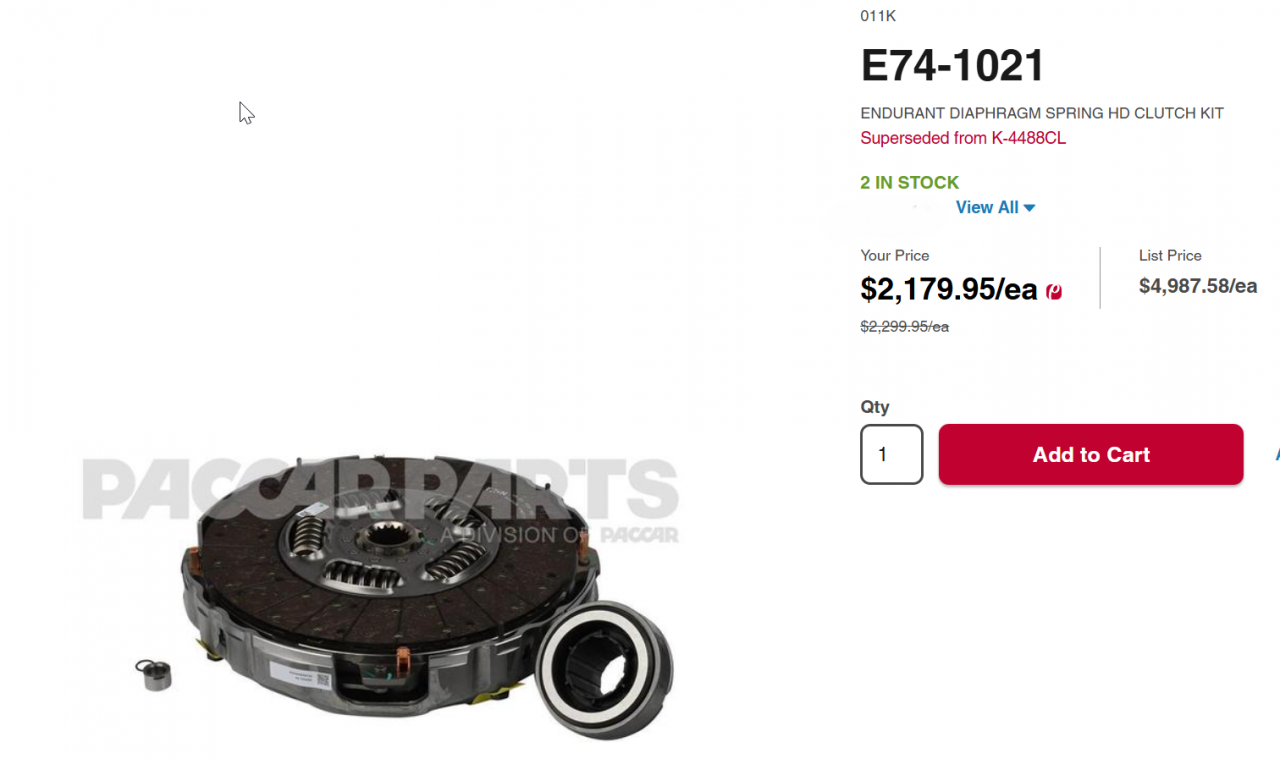Click the Your Price $2,179.95/ea amount
This screenshot has width=1280, height=759.
[x=949, y=290]
